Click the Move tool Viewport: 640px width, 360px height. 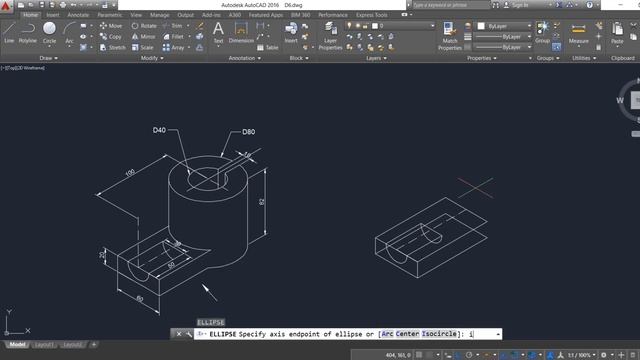point(111,26)
